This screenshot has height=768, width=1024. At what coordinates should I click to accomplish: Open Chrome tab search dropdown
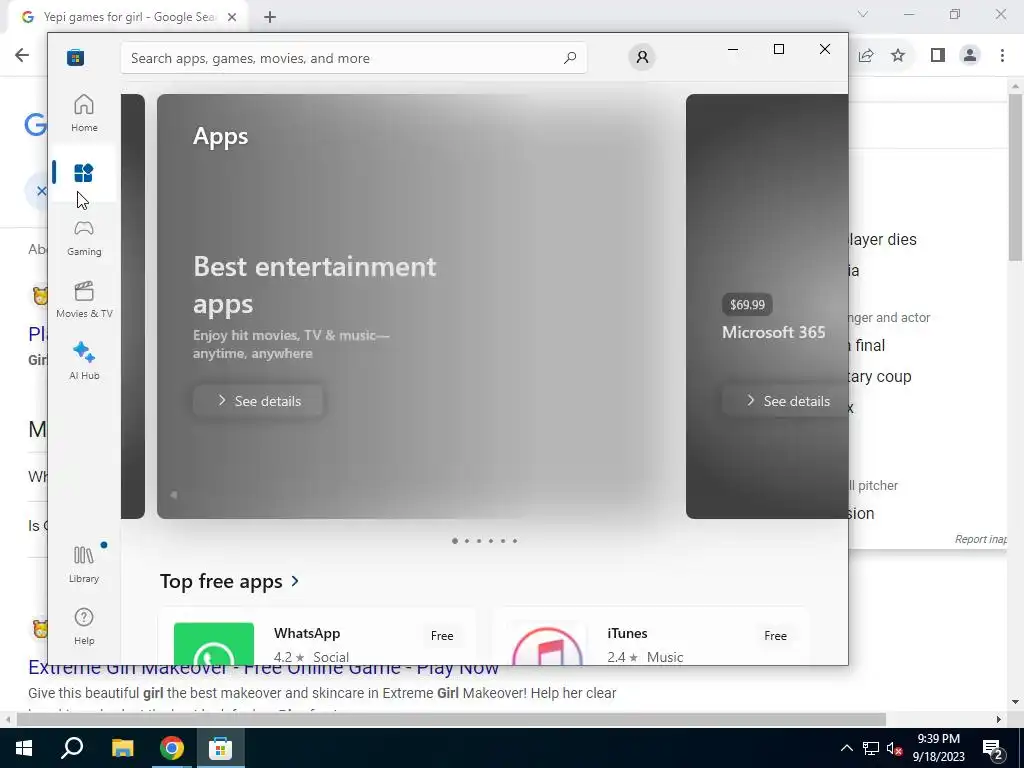[863, 14]
